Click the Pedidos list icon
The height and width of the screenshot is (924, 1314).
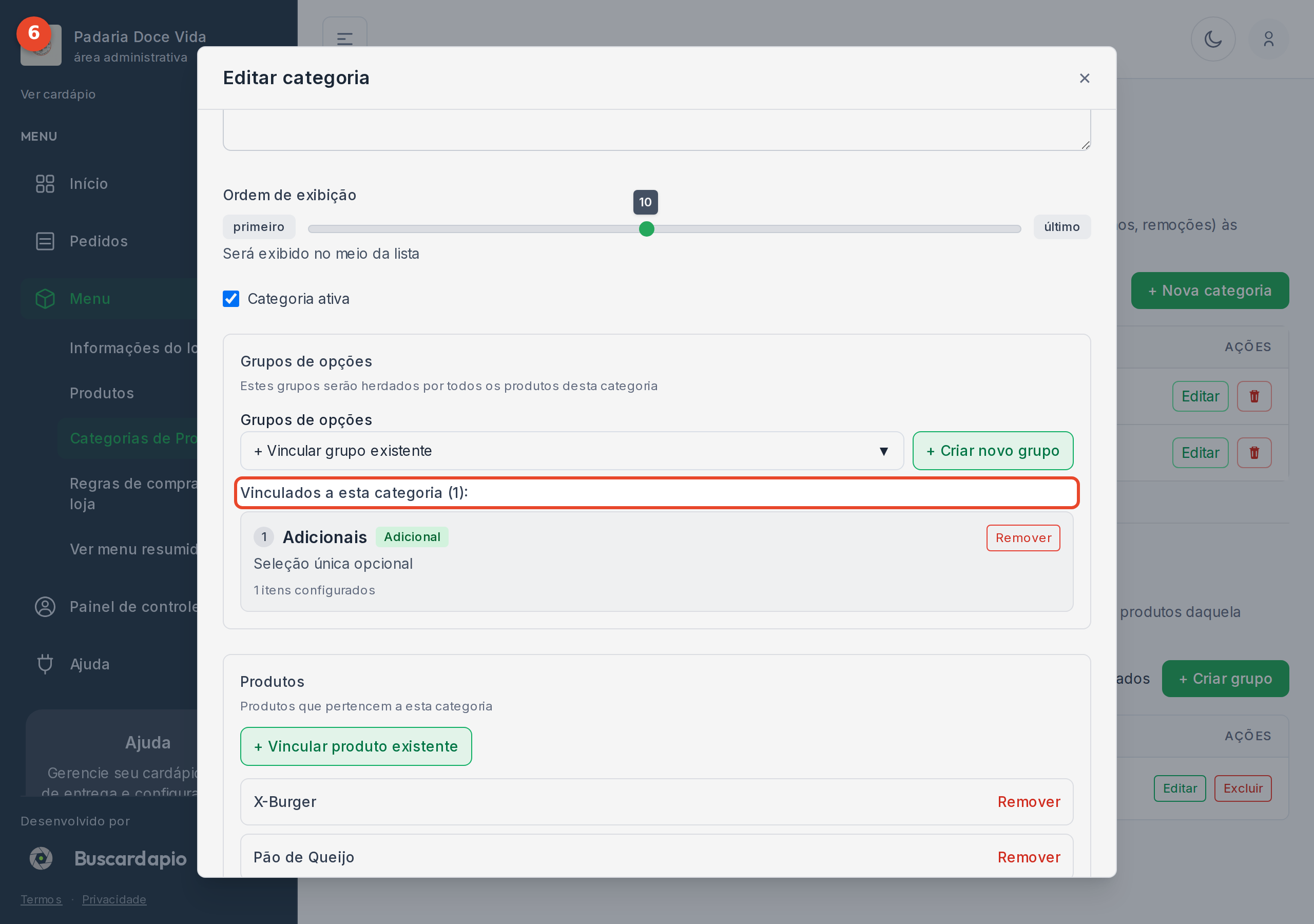point(45,241)
